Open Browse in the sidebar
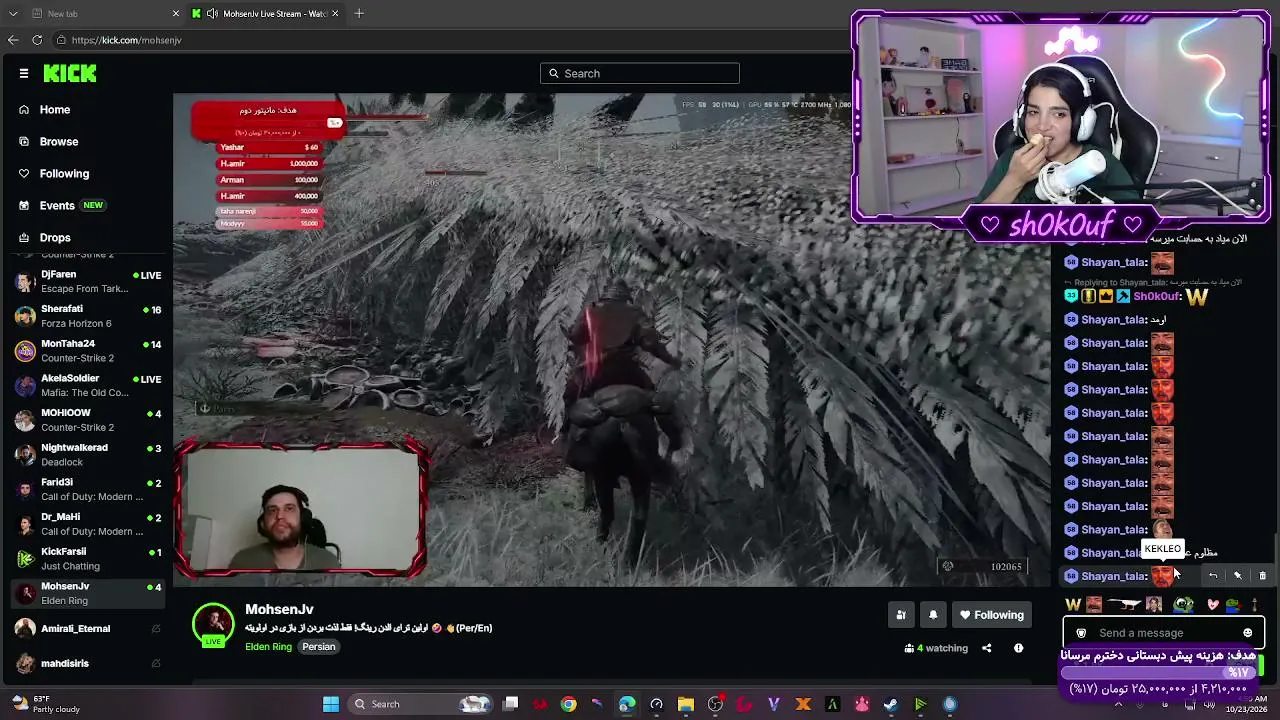This screenshot has height=720, width=1280. 59,141
